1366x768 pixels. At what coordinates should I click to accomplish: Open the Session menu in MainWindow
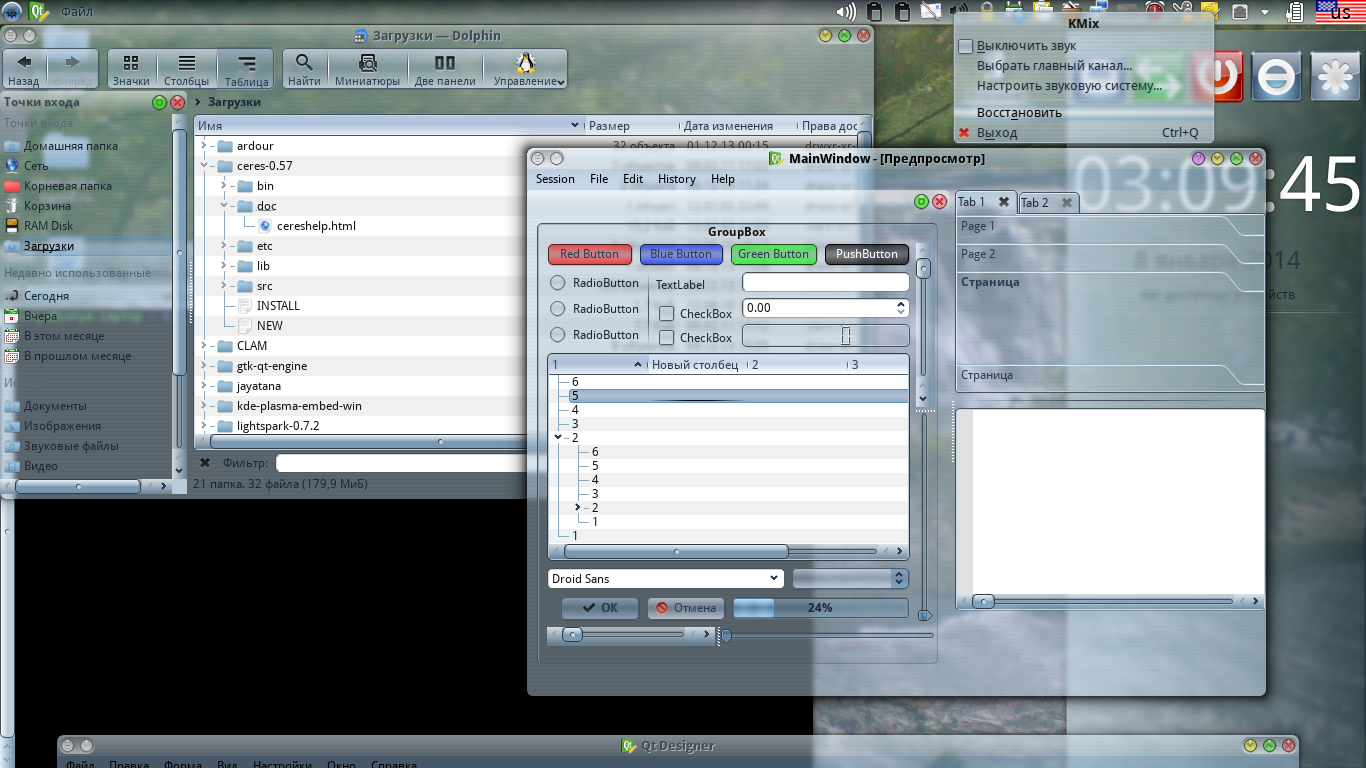[555, 179]
